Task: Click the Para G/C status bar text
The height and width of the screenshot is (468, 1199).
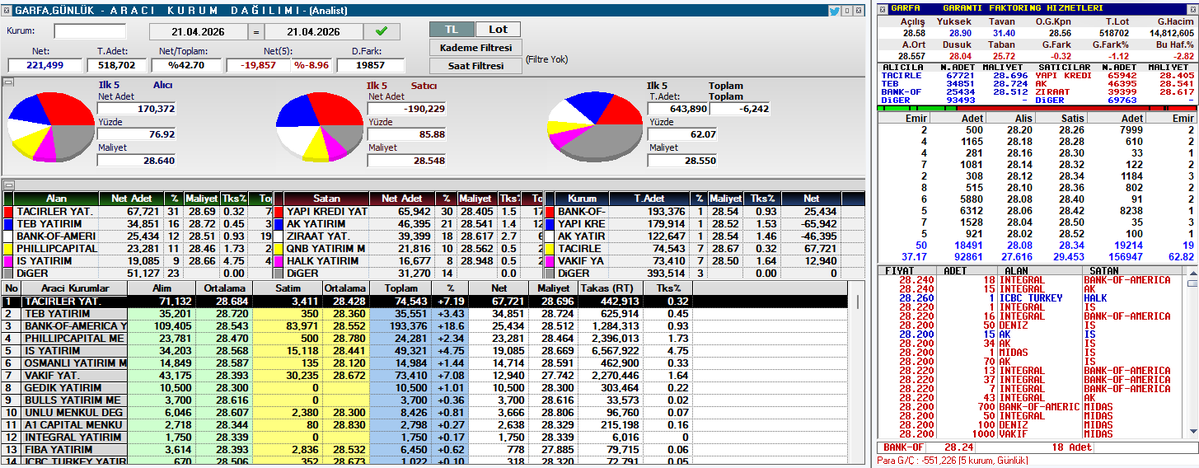Action: [x=954, y=460]
